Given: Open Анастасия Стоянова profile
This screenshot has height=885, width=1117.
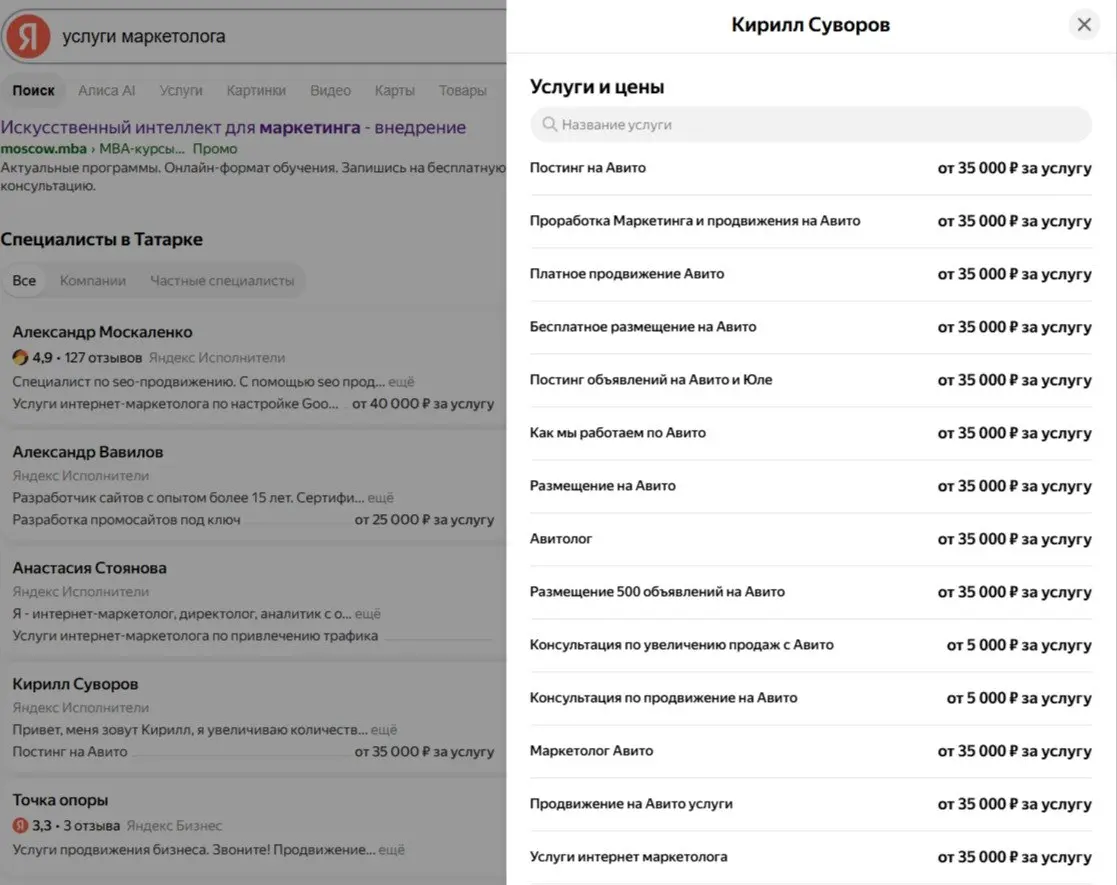Looking at the screenshot, I should (90, 568).
